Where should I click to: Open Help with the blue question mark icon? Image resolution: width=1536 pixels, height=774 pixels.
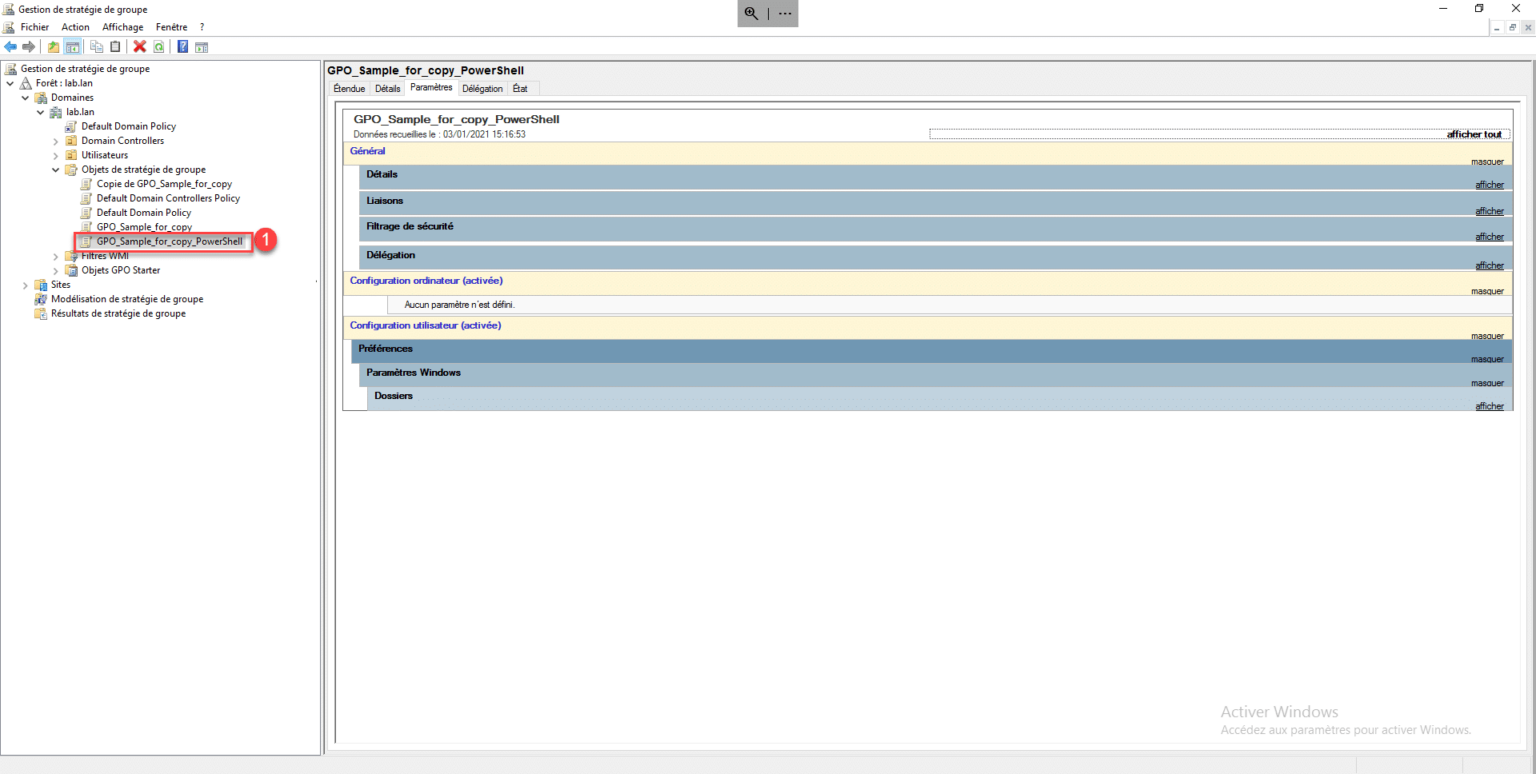click(183, 47)
